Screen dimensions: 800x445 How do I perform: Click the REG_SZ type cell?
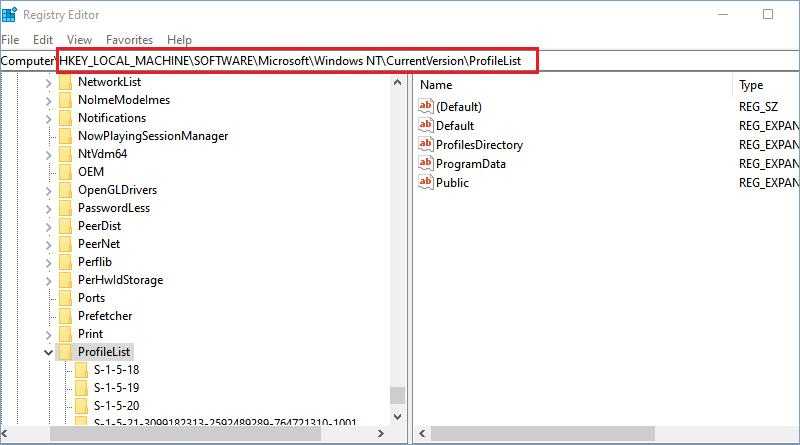758,107
